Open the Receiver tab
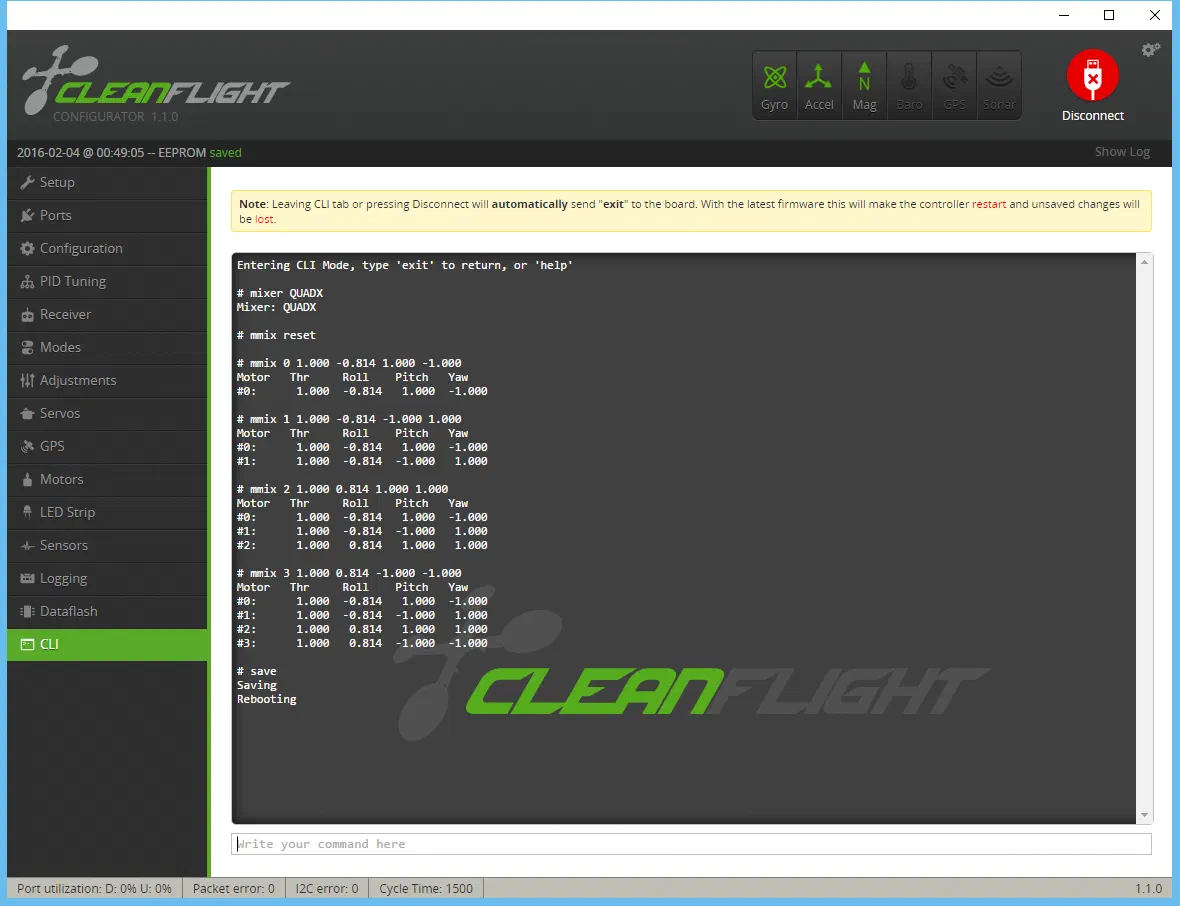The width and height of the screenshot is (1180, 906). click(107, 315)
